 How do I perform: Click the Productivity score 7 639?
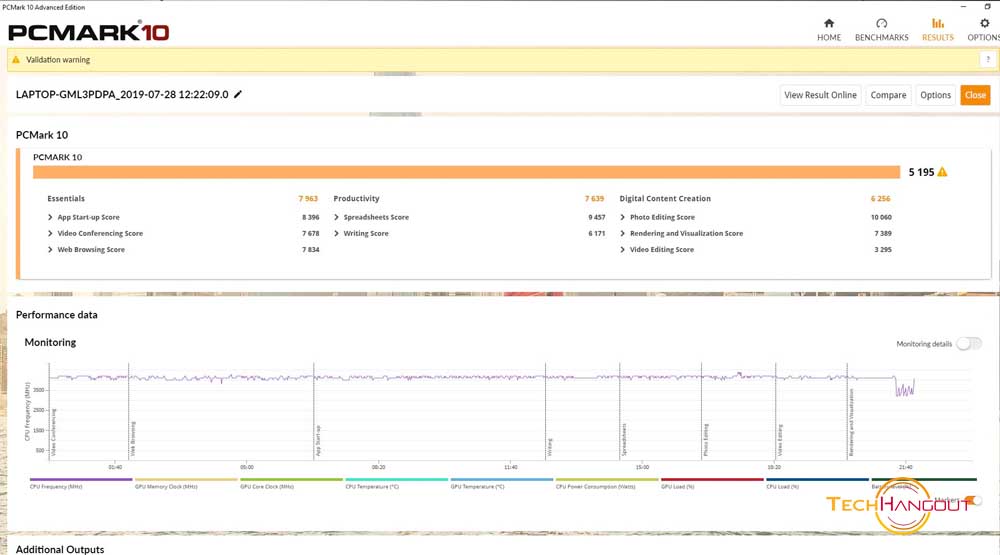click(x=594, y=198)
